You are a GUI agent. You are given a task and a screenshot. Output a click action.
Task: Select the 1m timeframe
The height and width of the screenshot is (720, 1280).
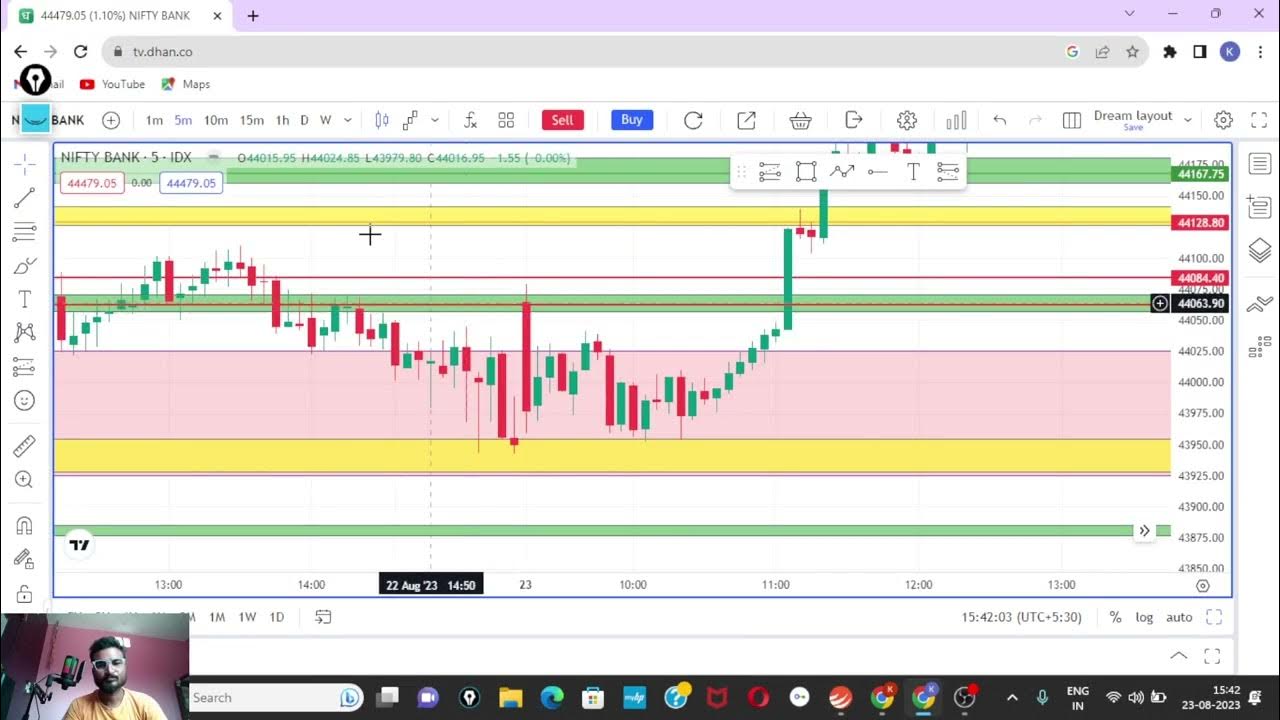[x=154, y=120]
